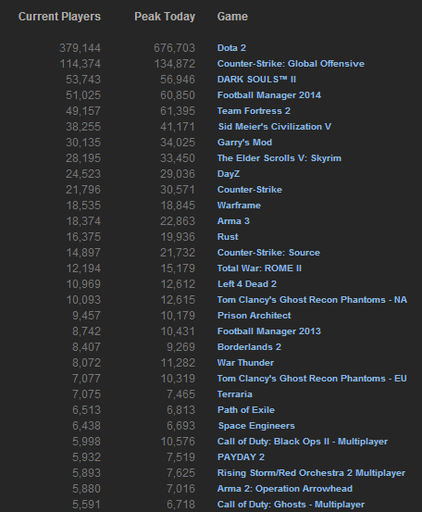The image size is (422, 512).
Task: Select the Team Fortress 2 link
Action: click(254, 111)
